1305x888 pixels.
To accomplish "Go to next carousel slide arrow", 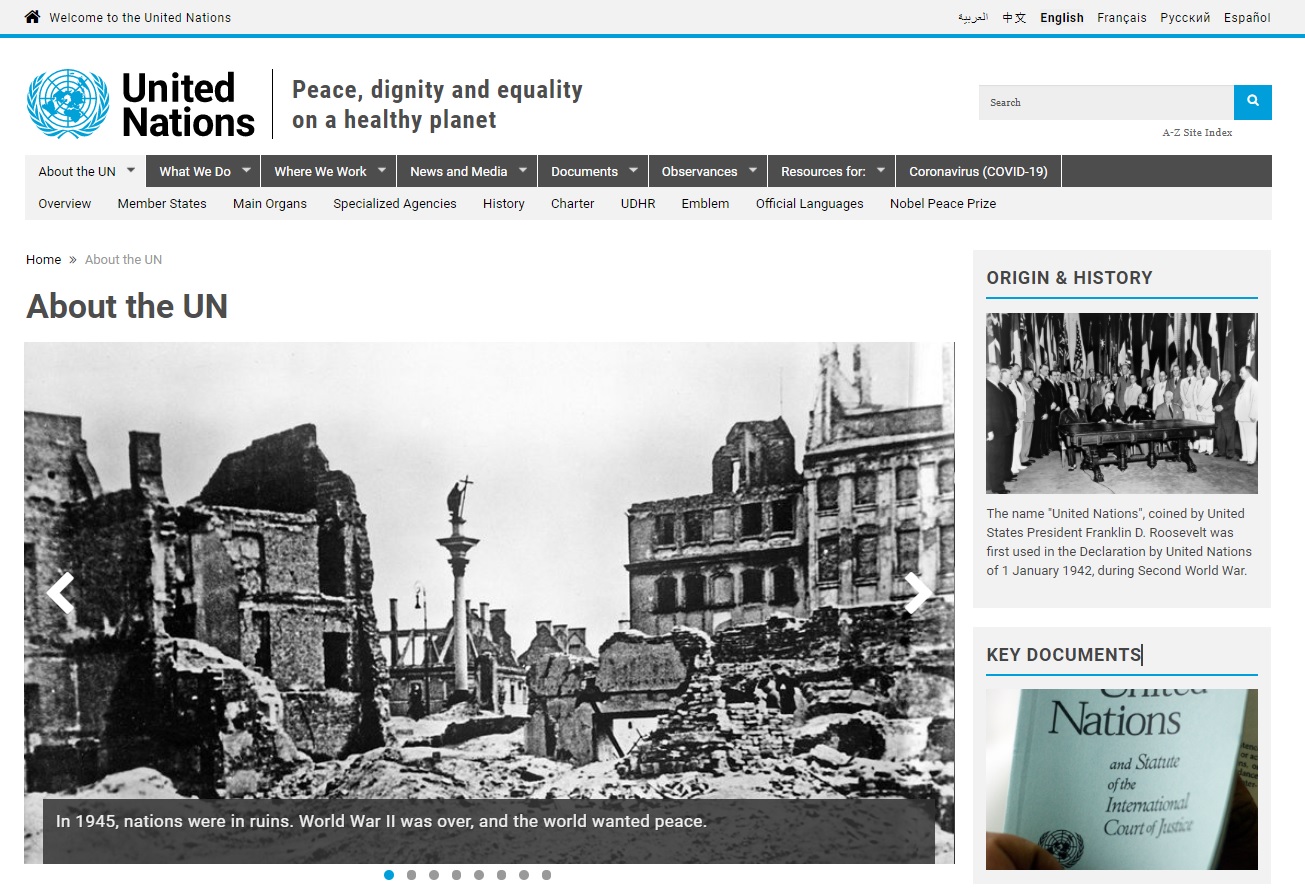I will [919, 593].
